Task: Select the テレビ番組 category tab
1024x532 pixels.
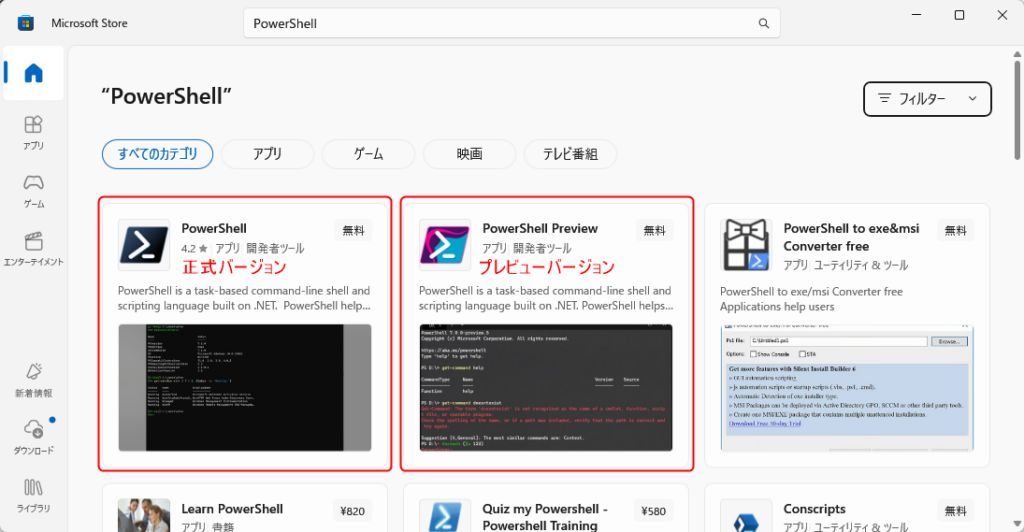Action: click(x=570, y=154)
